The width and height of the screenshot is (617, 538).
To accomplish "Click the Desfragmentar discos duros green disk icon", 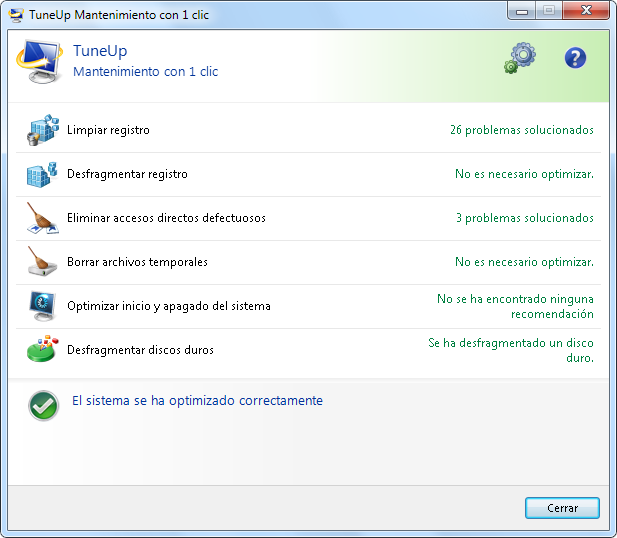I will click(x=42, y=349).
